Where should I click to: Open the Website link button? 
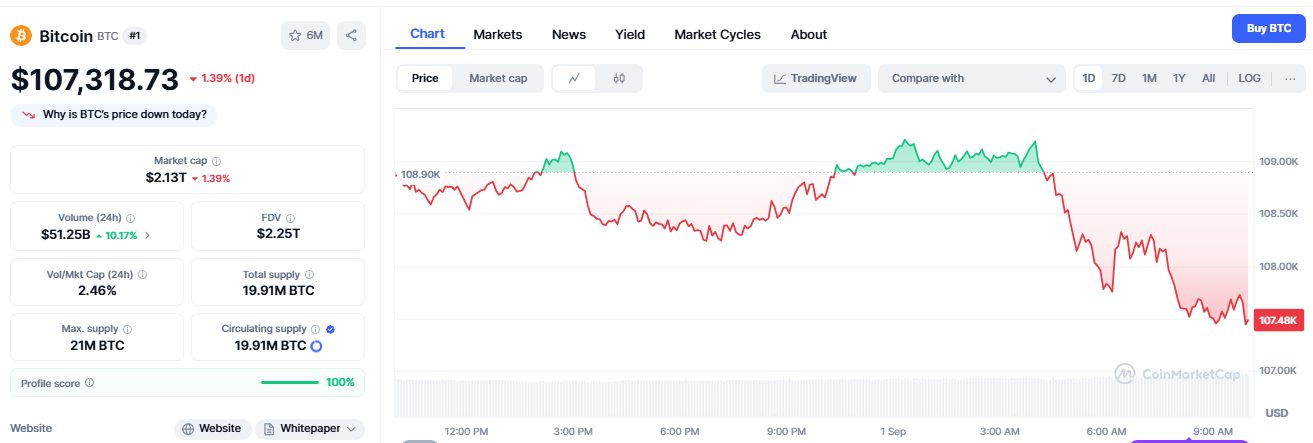[x=212, y=429]
